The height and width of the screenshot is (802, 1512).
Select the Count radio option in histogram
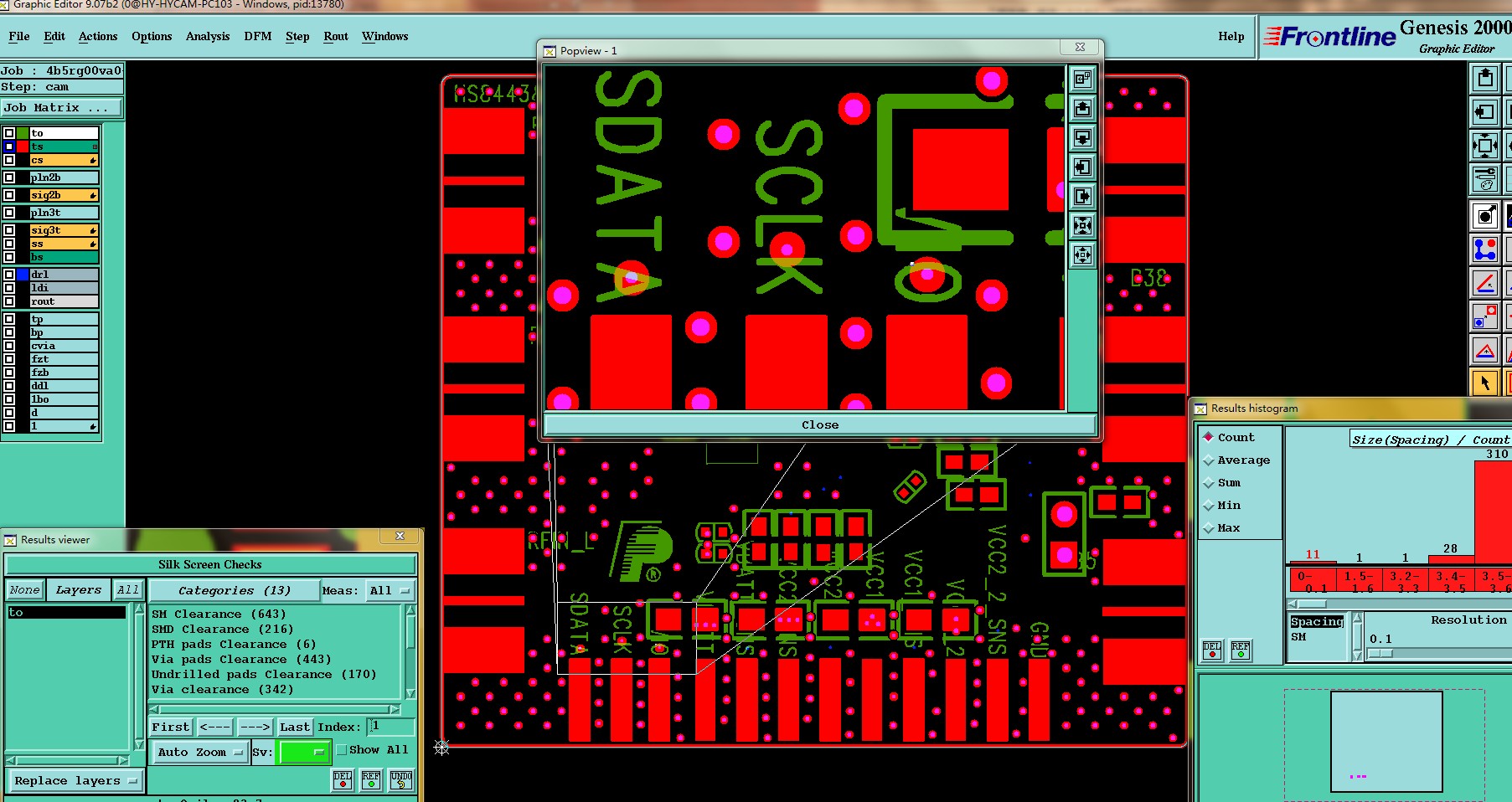[1209, 437]
